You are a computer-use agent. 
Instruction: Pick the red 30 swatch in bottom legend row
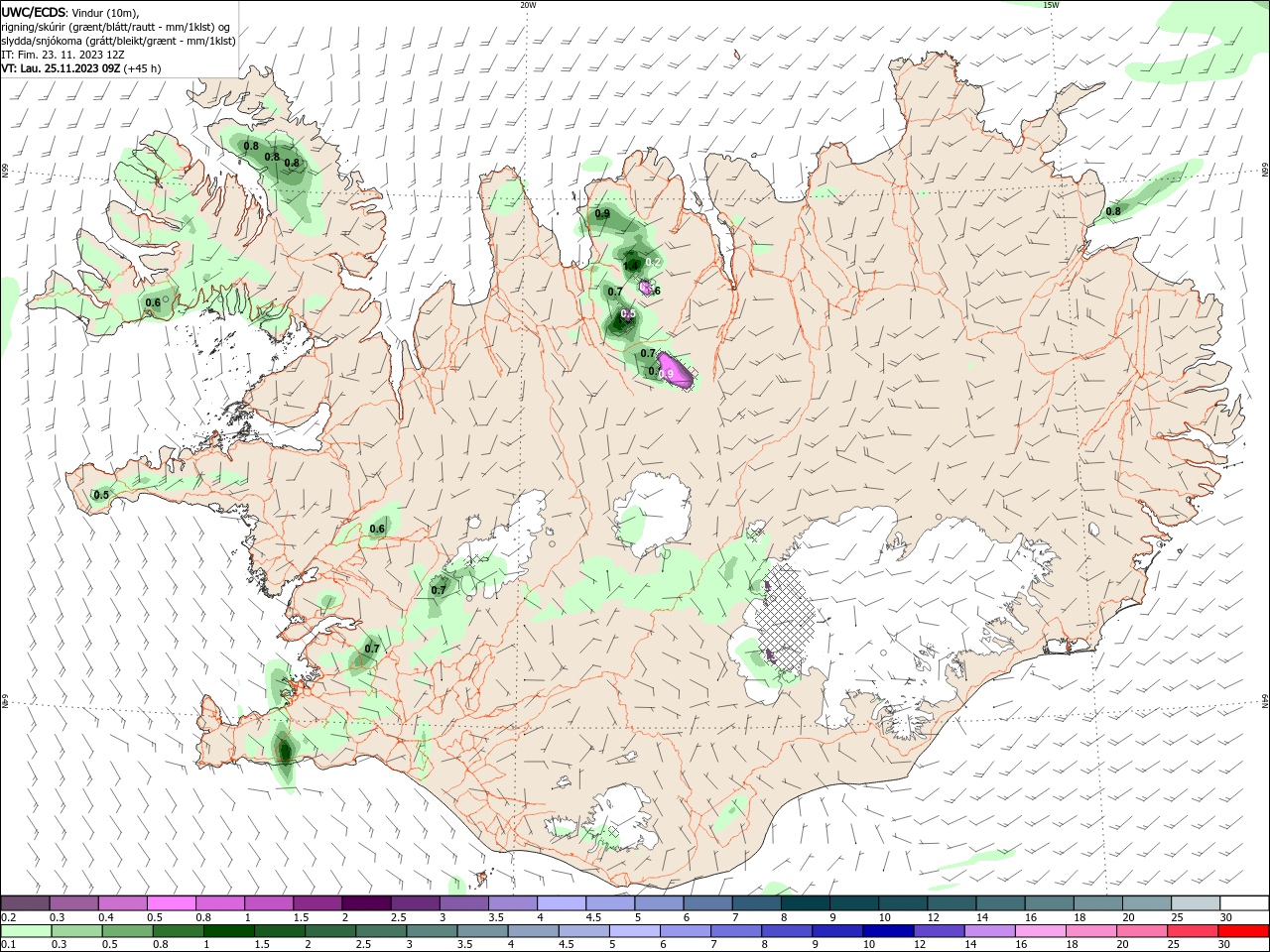[1243, 931]
